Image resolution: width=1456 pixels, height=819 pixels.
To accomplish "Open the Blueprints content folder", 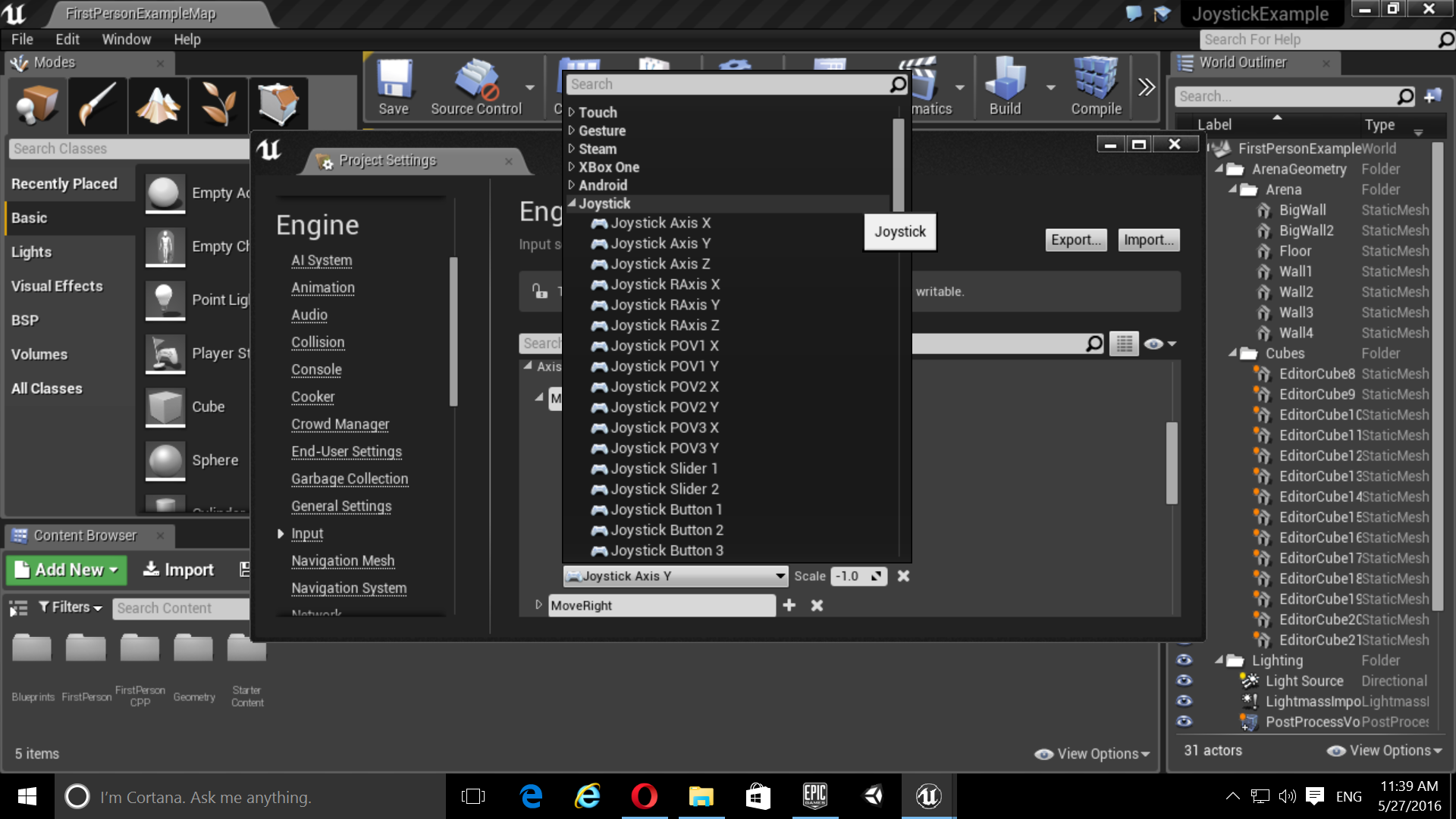I will [33, 667].
